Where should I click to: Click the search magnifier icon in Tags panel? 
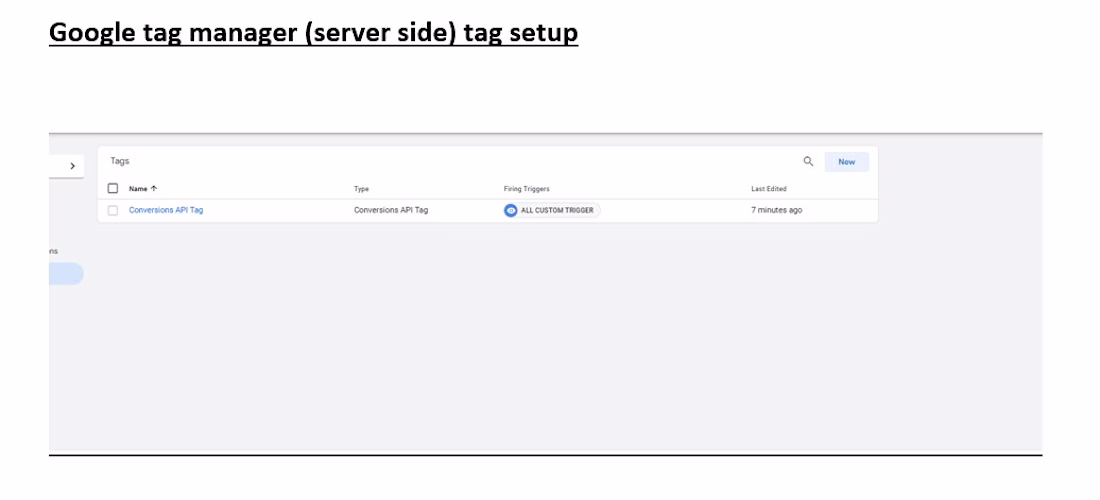coord(808,161)
